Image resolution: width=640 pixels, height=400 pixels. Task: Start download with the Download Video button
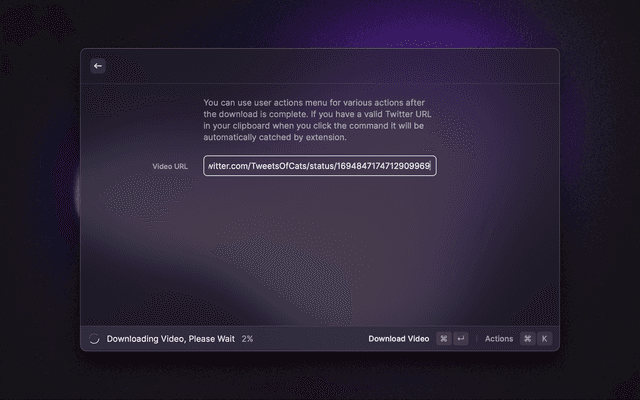pyautogui.click(x=398, y=339)
